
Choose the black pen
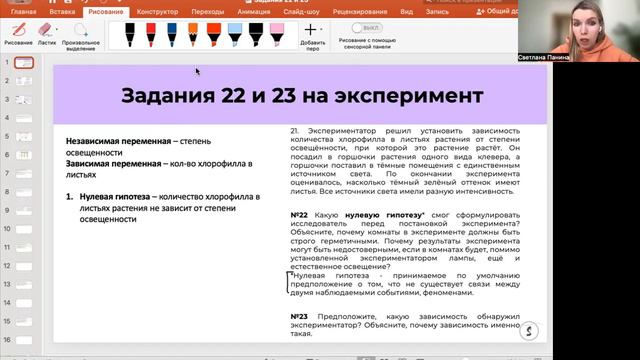(x=130, y=34)
